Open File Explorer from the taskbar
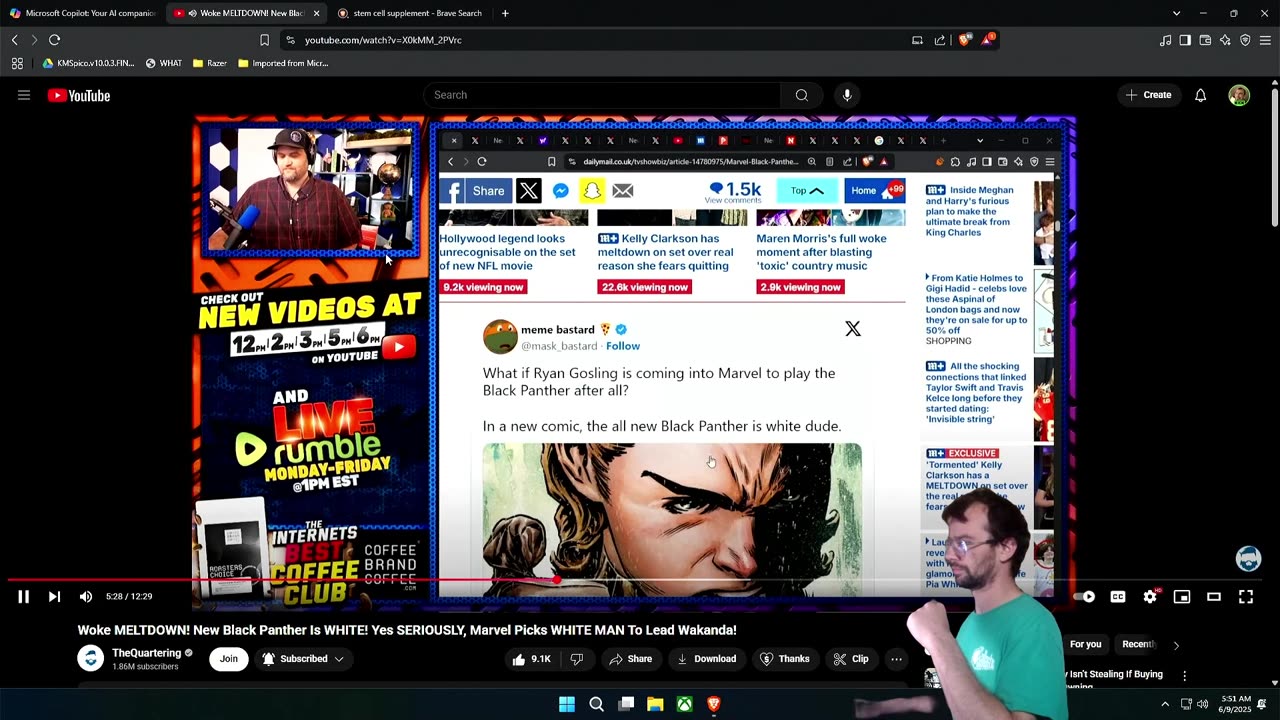This screenshot has height=720, width=1280. pyautogui.click(x=655, y=704)
